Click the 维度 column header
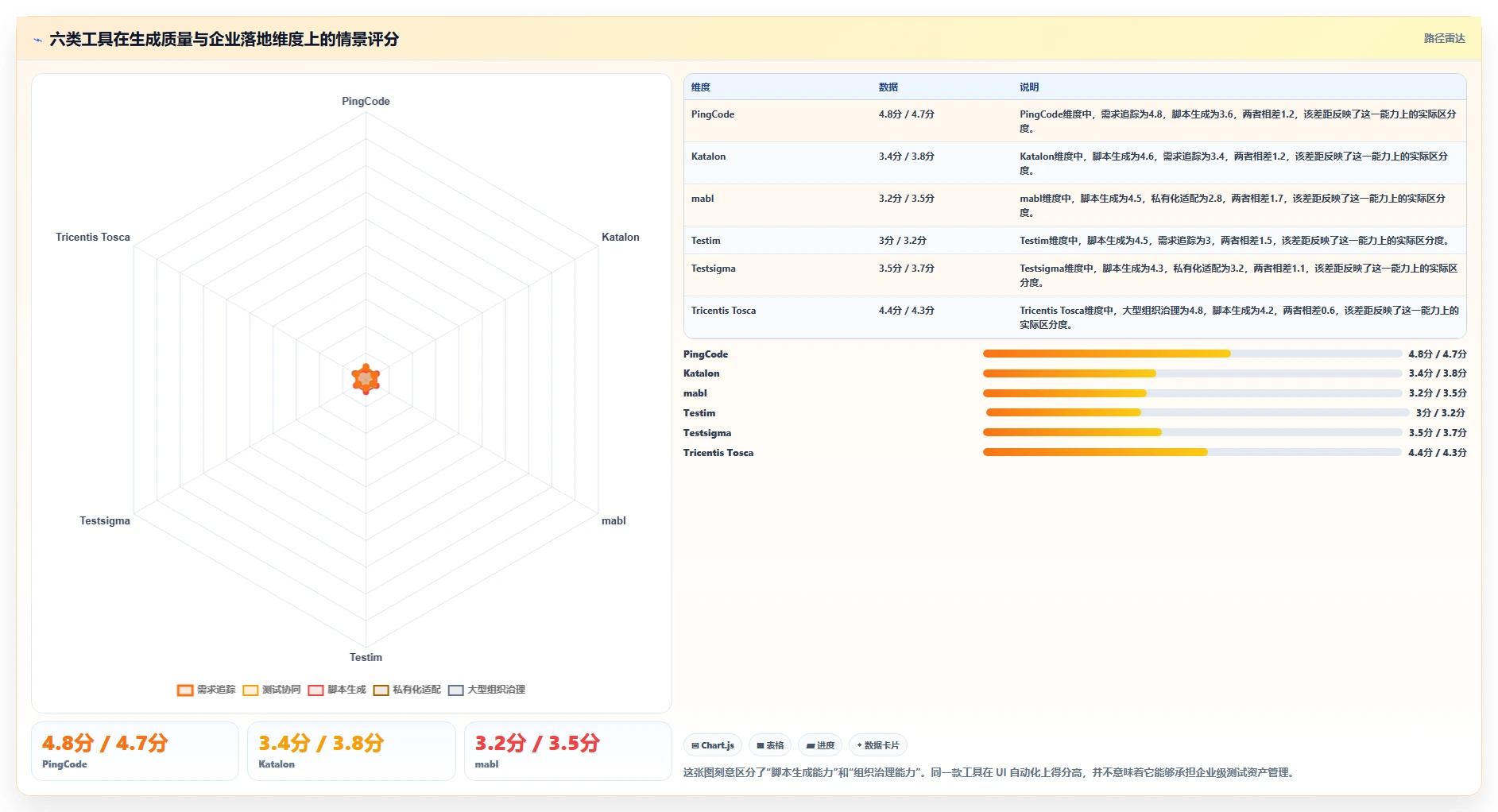Image resolution: width=1498 pixels, height=812 pixels. coord(701,87)
